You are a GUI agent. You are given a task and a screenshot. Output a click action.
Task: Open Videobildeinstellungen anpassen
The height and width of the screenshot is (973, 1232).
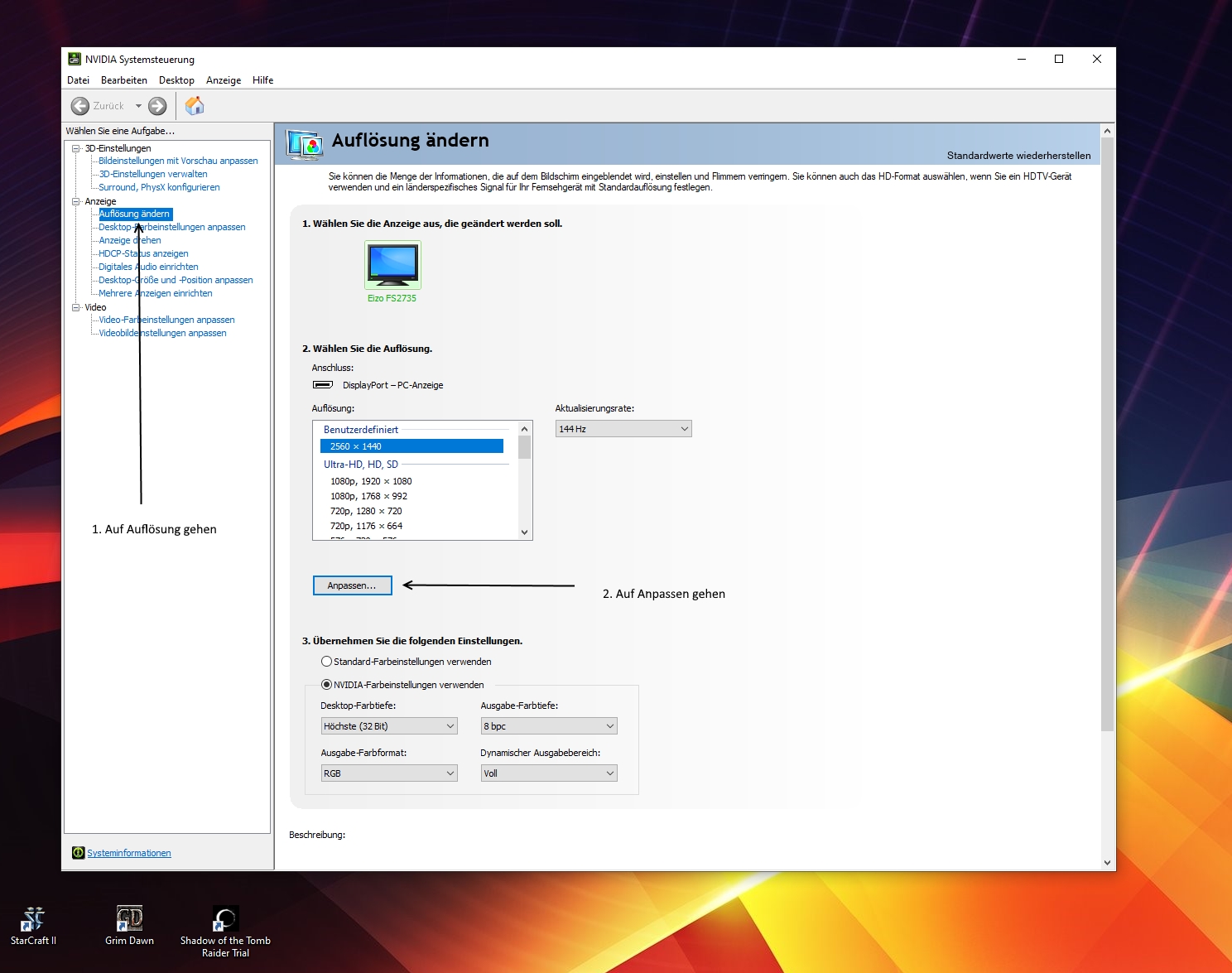click(162, 333)
